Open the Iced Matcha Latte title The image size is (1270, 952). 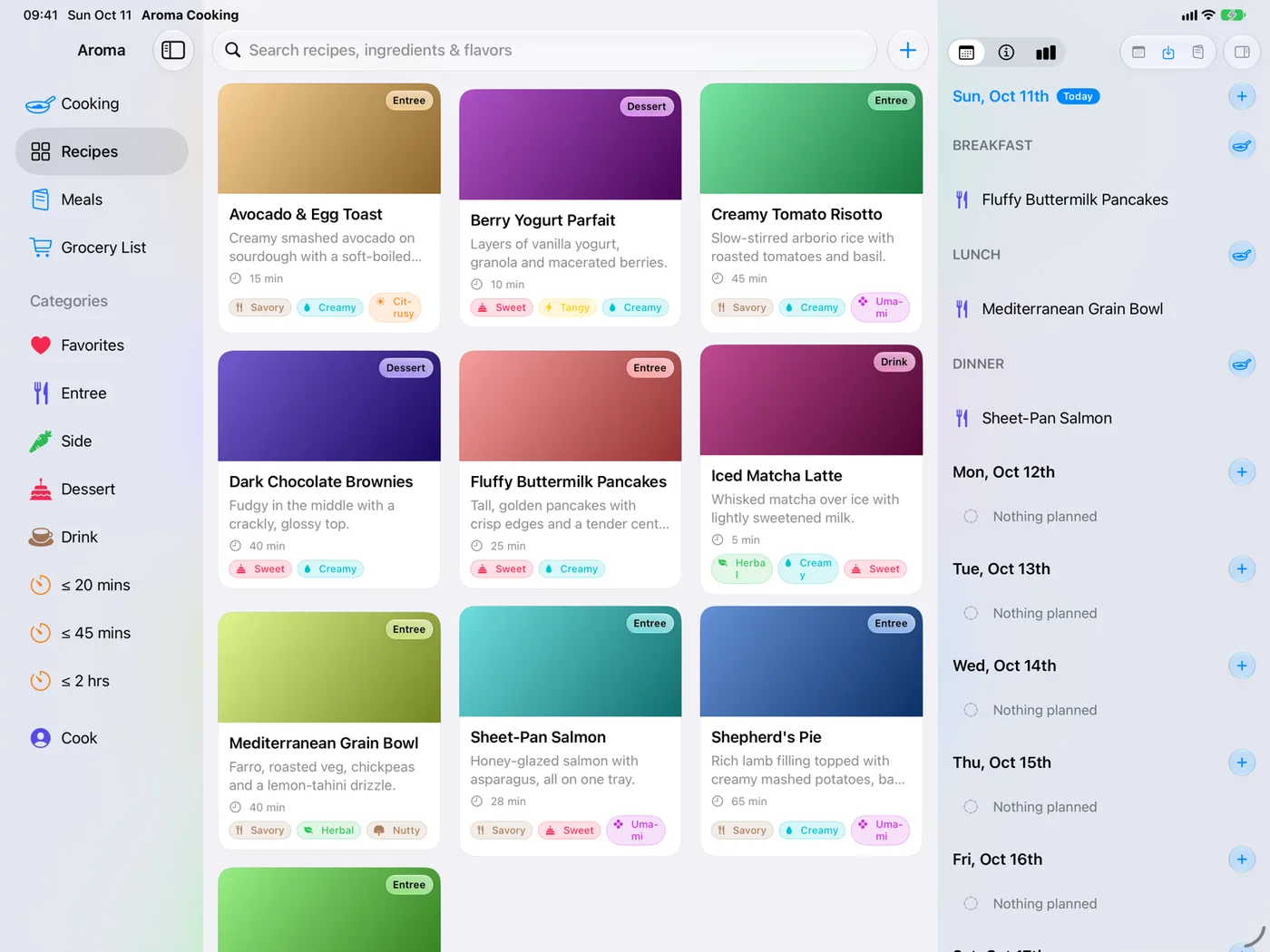(777, 476)
